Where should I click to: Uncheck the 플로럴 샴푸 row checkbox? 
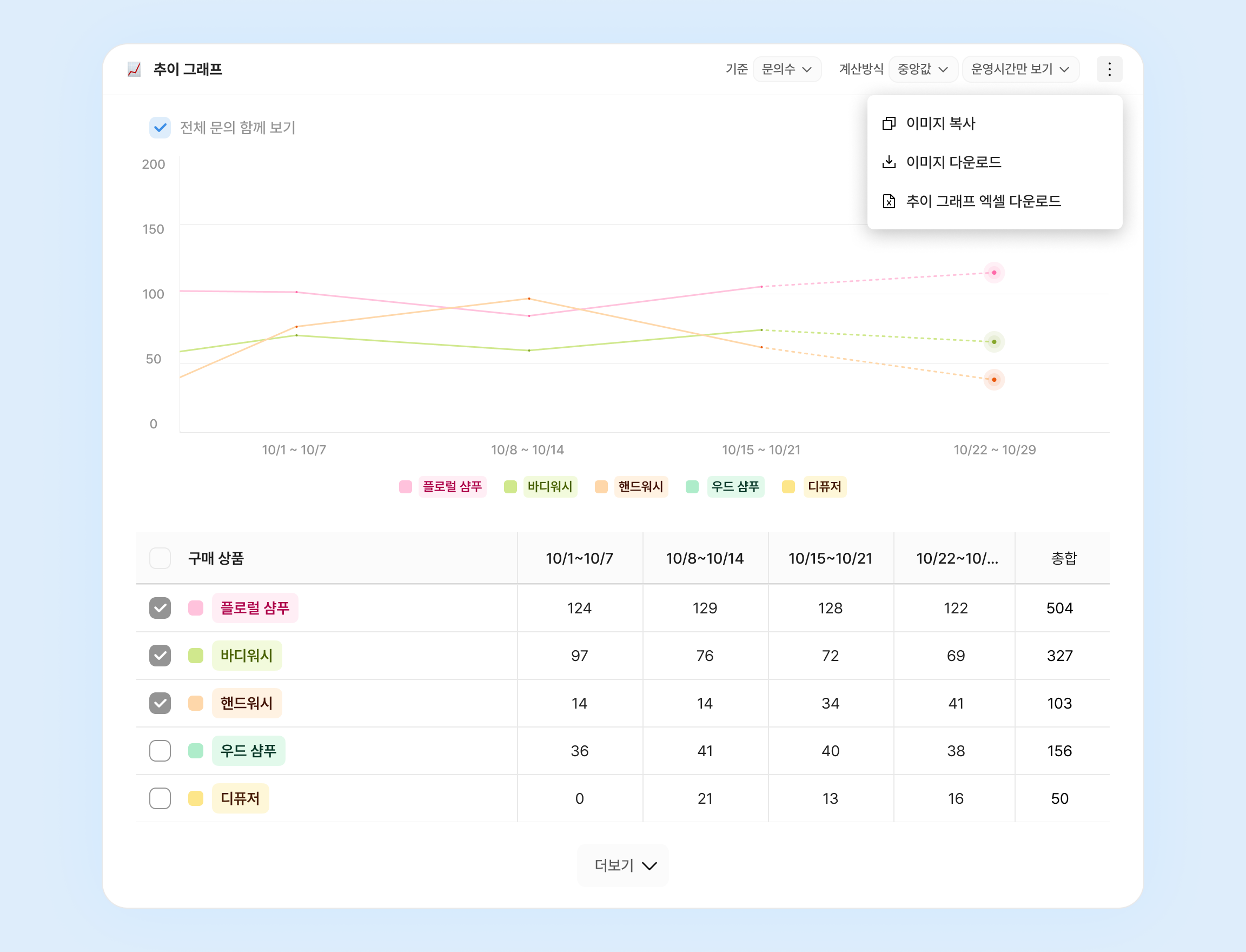point(160,608)
